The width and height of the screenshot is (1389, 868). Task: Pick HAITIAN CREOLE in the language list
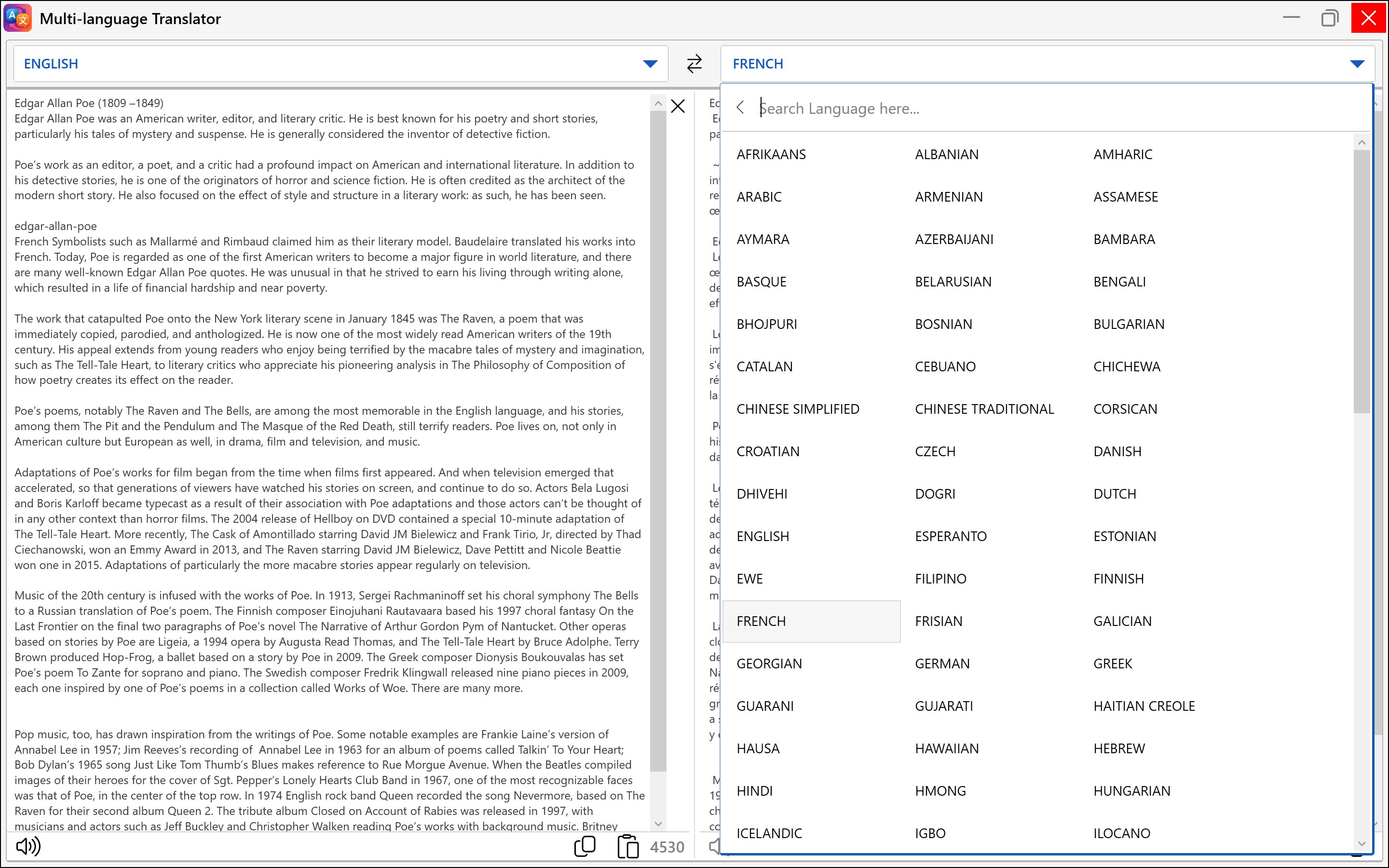coord(1144,706)
